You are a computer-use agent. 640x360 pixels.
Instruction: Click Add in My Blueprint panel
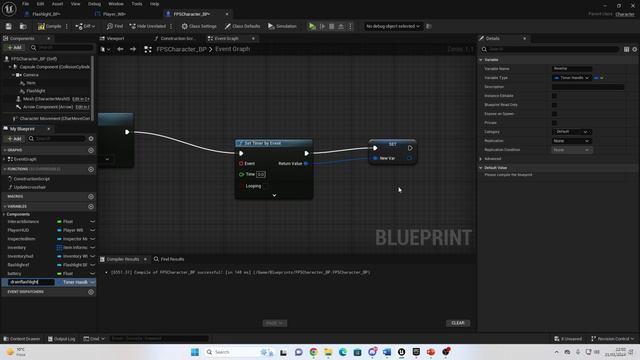click(x=15, y=139)
